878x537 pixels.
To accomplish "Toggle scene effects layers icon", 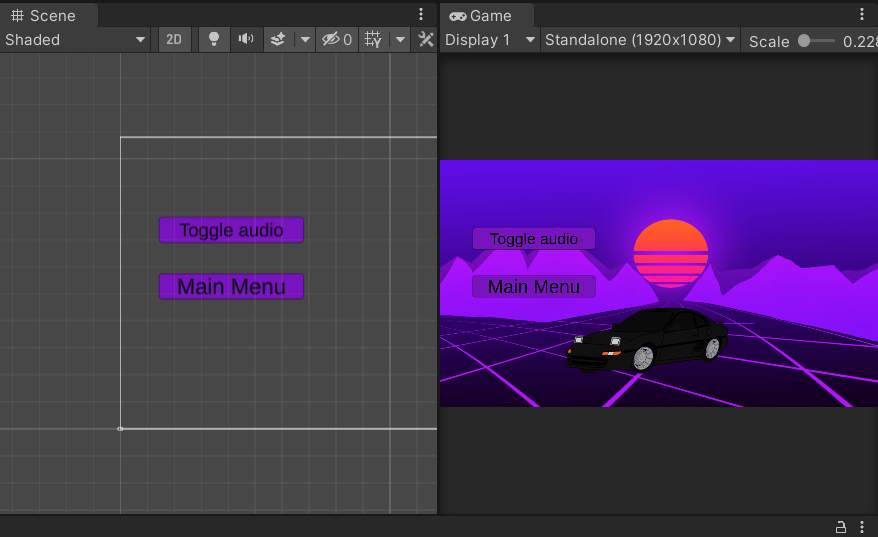I will [x=278, y=40].
